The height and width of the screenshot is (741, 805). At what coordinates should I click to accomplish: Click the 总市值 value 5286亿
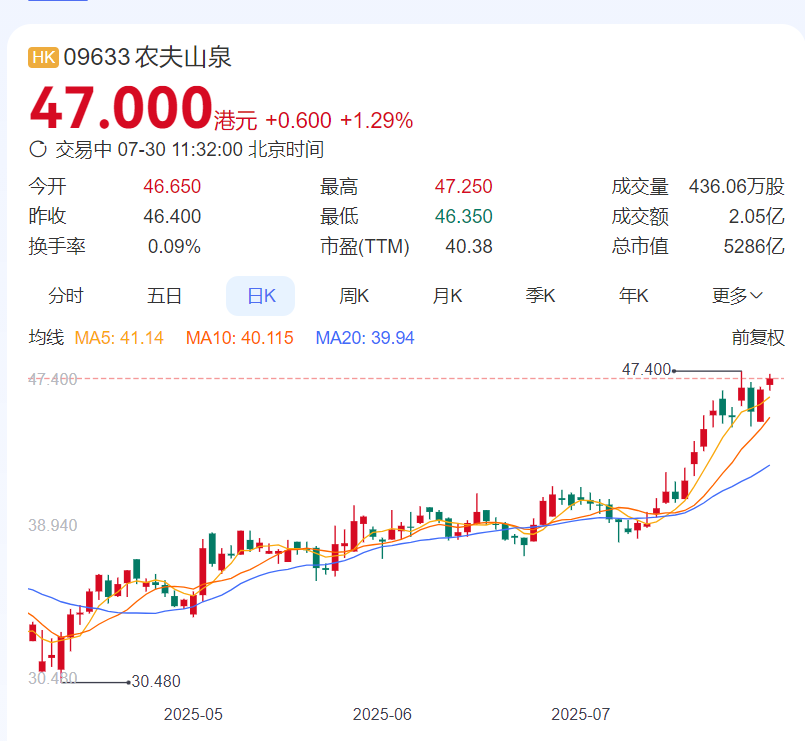(754, 246)
